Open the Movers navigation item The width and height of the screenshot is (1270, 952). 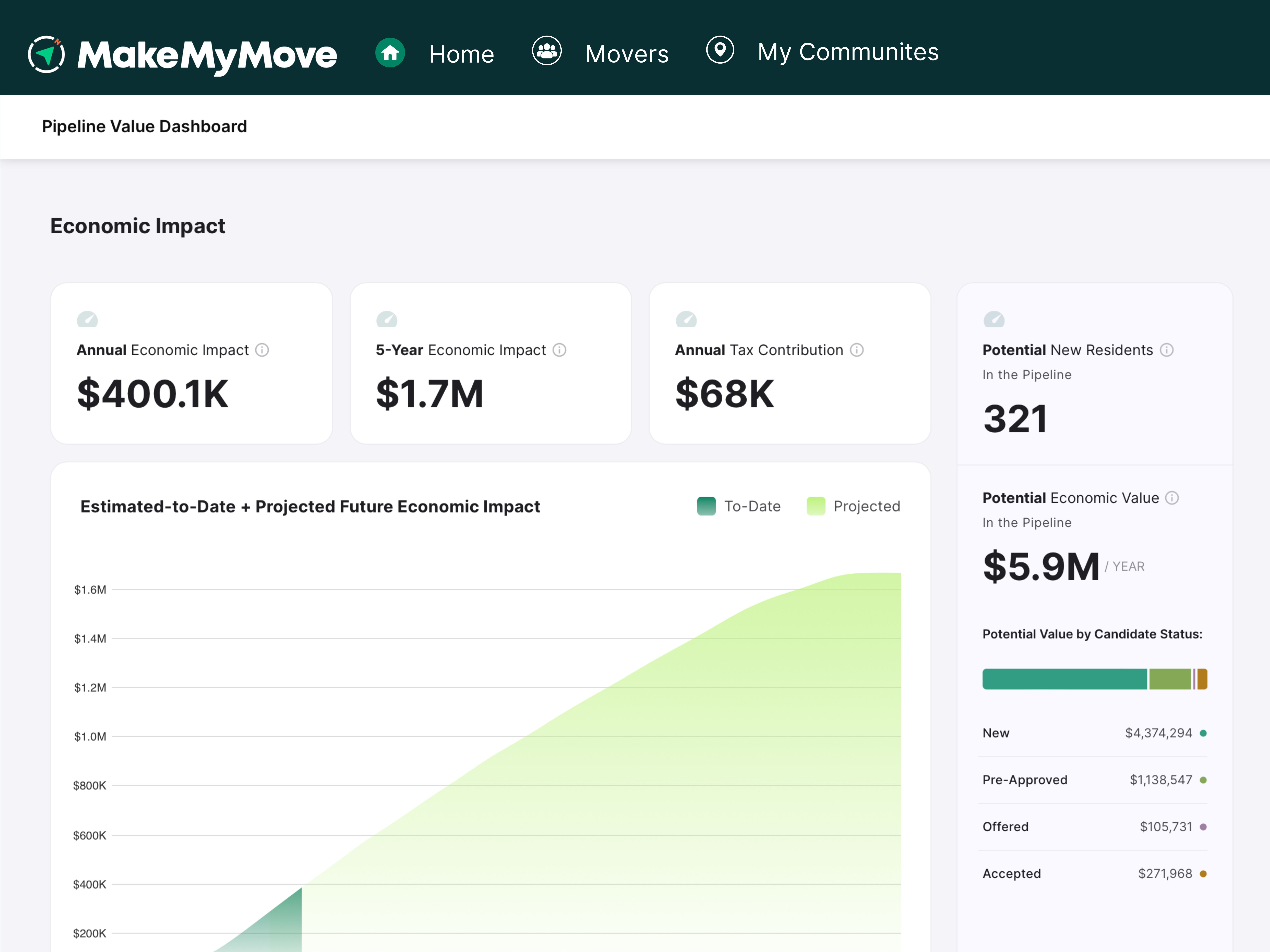(627, 54)
